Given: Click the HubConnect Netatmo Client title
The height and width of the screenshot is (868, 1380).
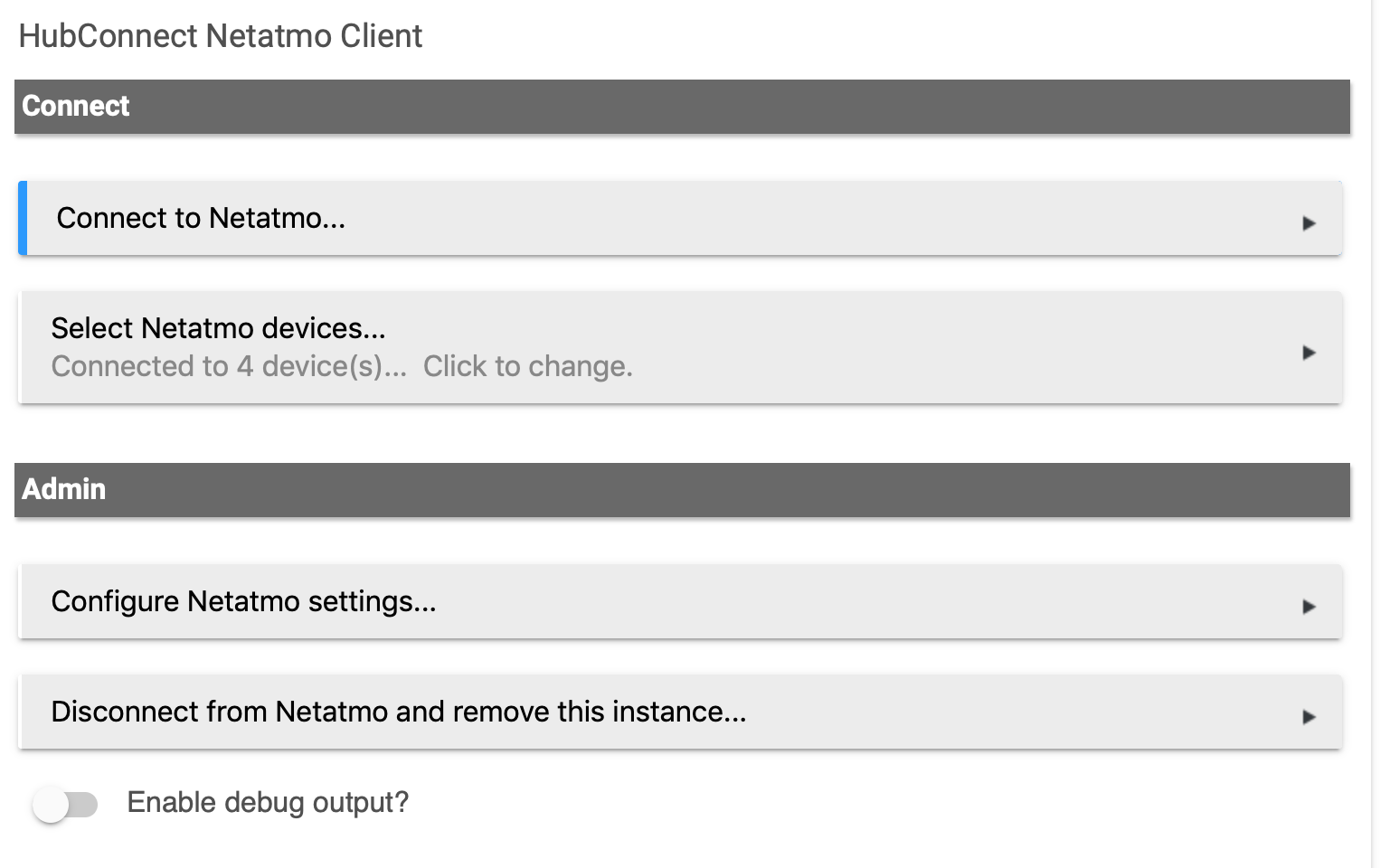Looking at the screenshot, I should (x=221, y=36).
